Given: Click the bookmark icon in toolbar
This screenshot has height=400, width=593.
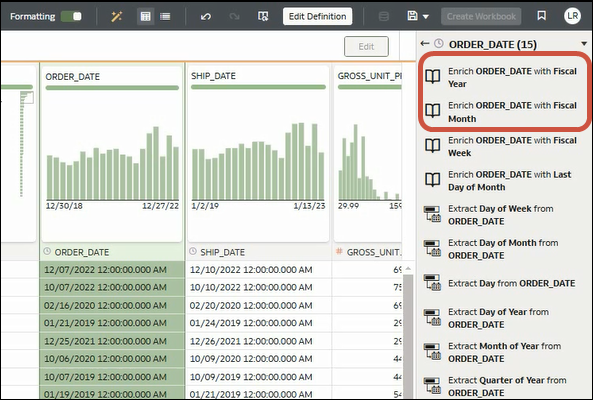Looking at the screenshot, I should (542, 16).
